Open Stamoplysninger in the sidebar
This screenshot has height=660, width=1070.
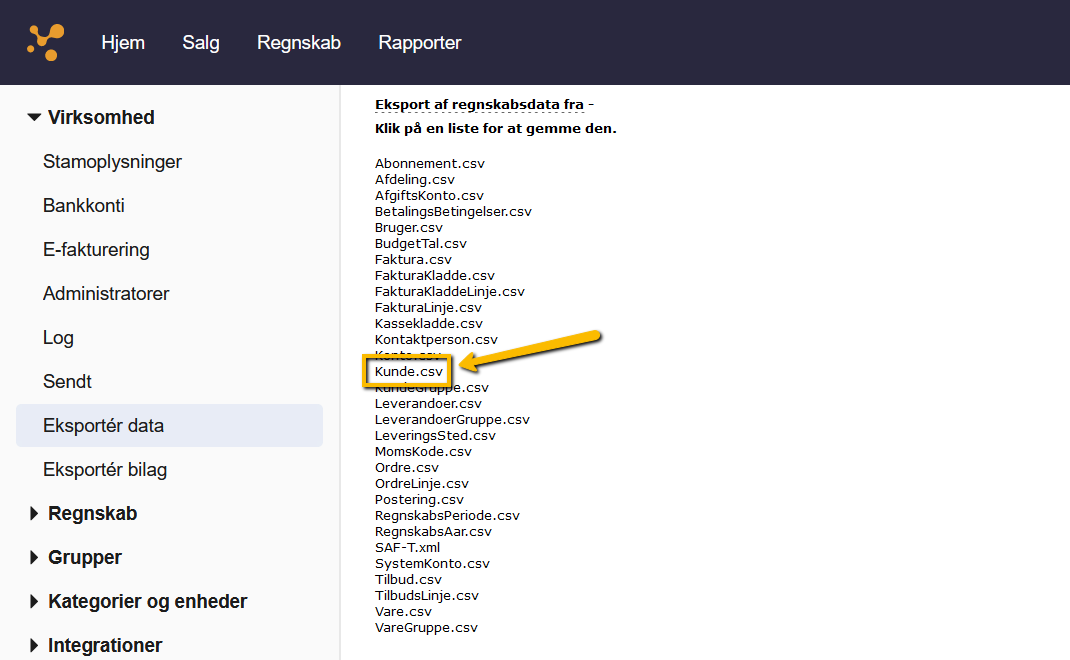[112, 161]
